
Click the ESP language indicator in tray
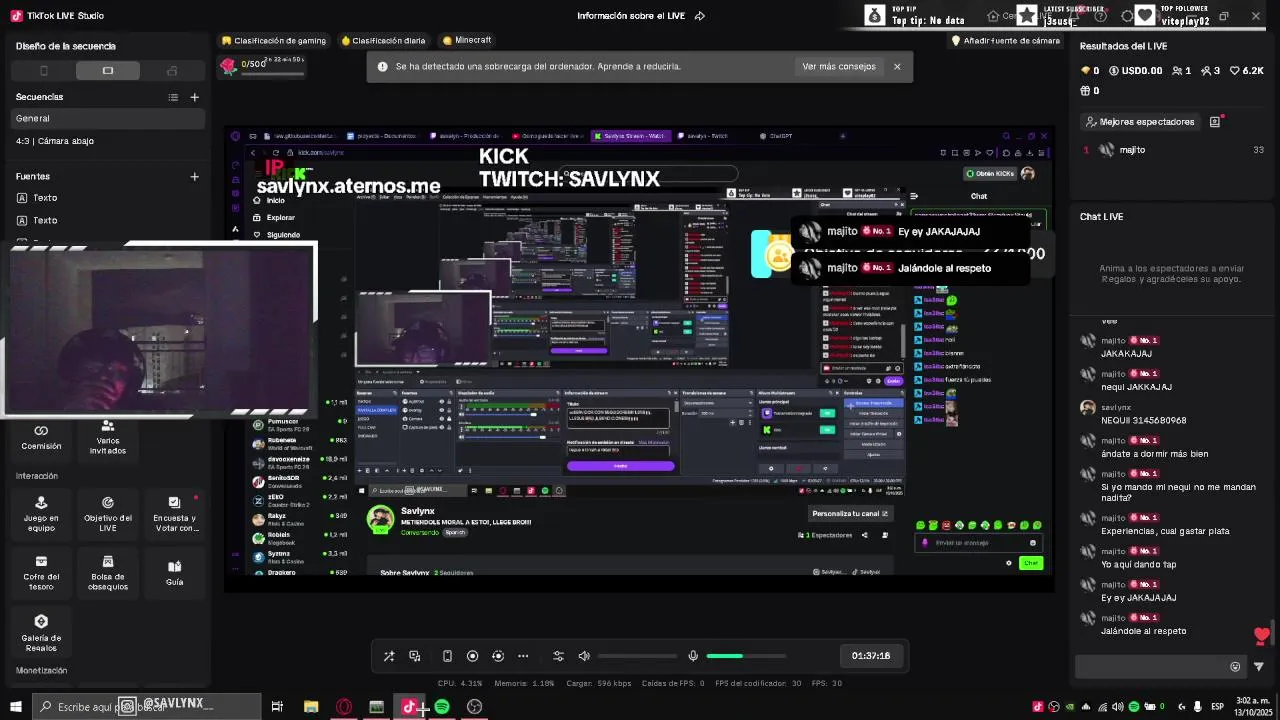click(1217, 707)
